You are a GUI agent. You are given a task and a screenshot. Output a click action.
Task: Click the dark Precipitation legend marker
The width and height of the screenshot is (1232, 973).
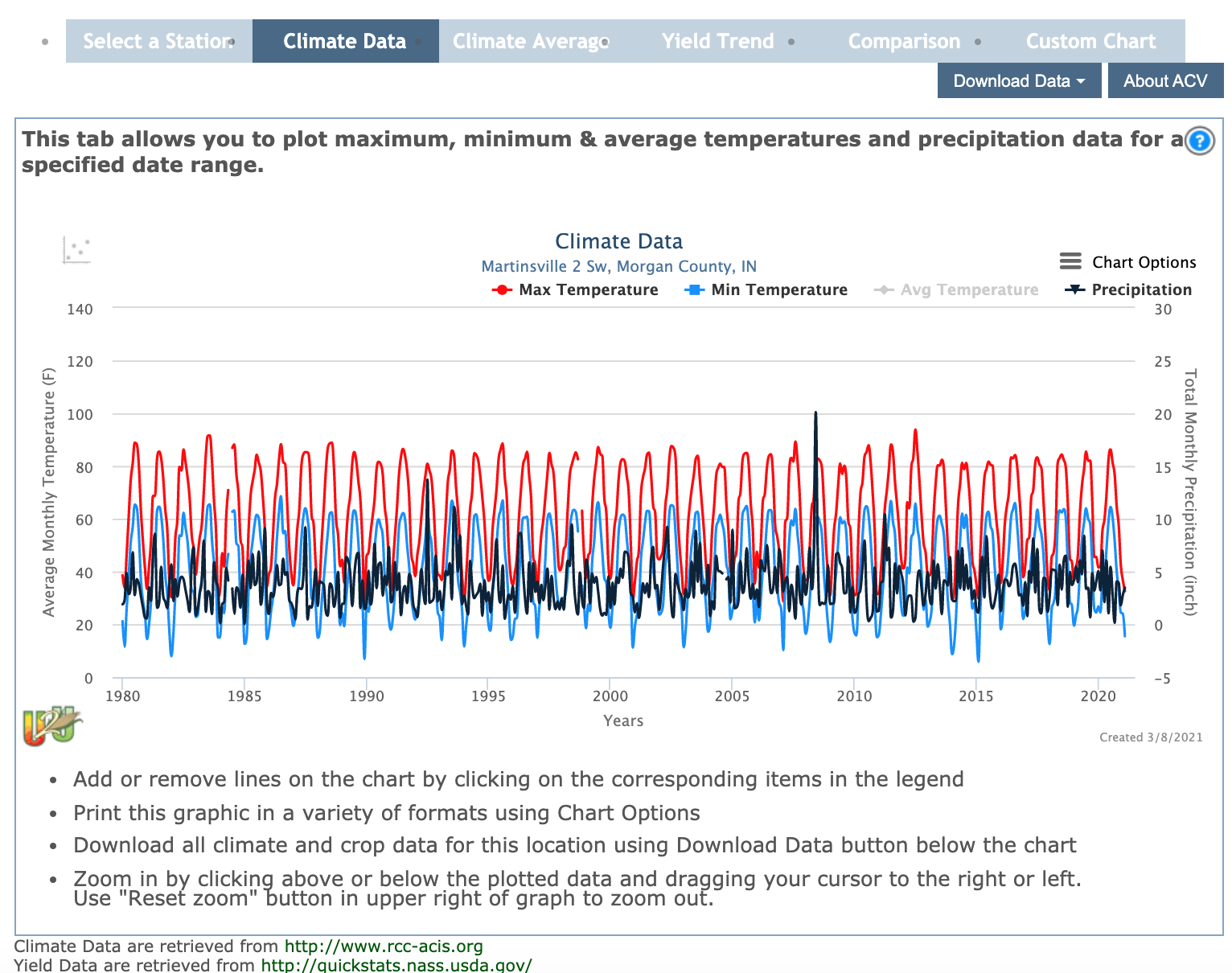(1074, 290)
